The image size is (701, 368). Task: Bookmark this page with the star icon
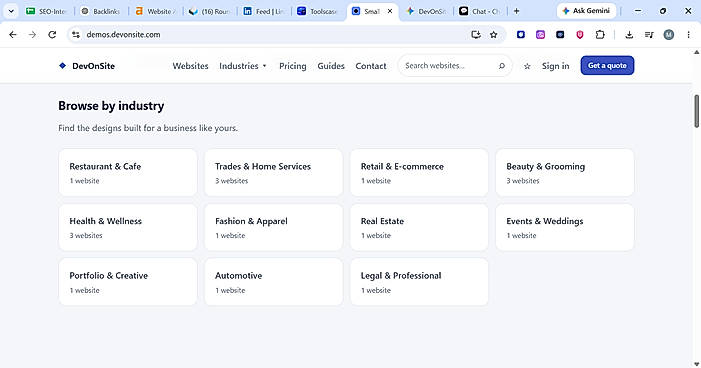click(494, 34)
